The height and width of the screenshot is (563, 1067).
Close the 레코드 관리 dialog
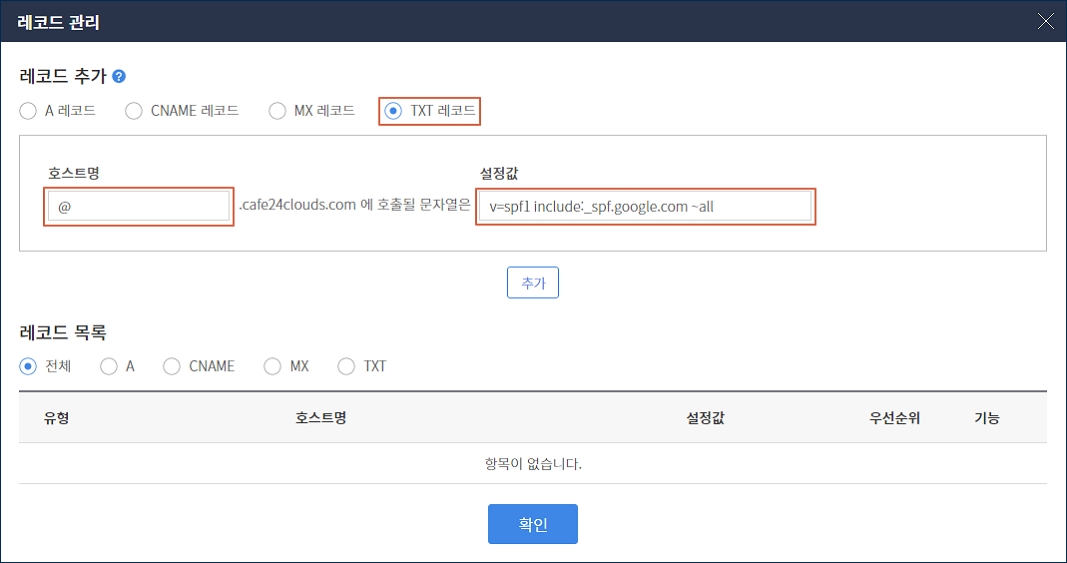point(1045,21)
